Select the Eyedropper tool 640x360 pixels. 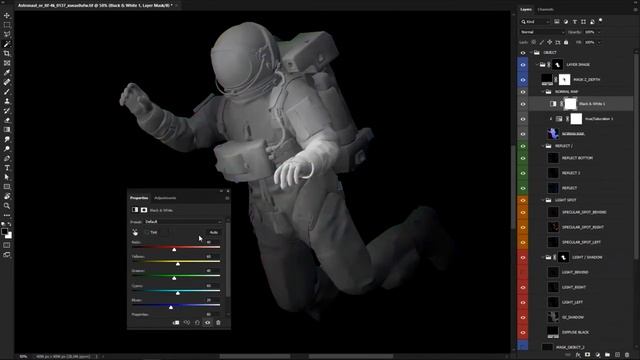coord(7,73)
